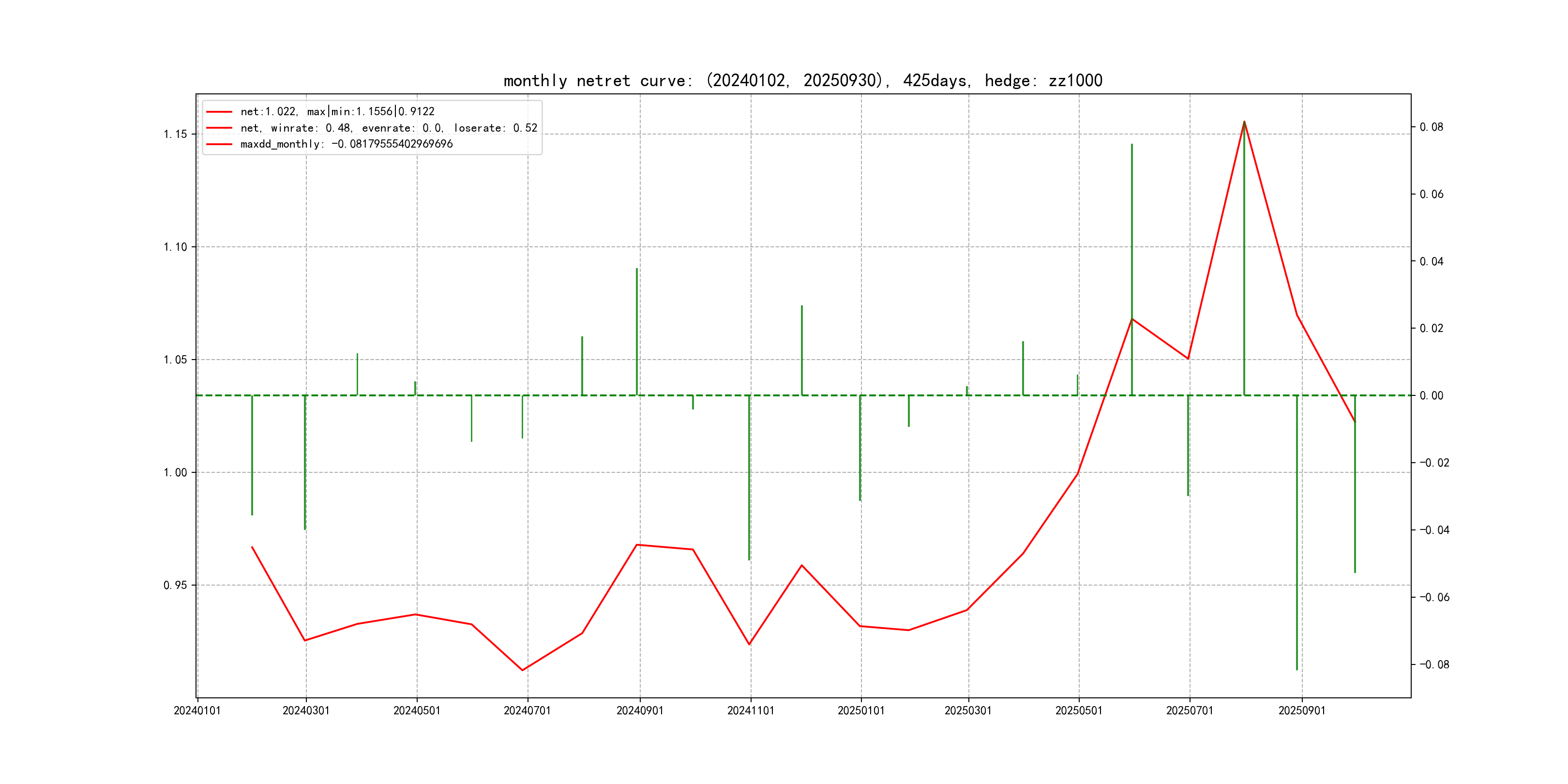1568x784 pixels.
Task: Click the 20250901 x-axis label
Action: (x=1301, y=710)
